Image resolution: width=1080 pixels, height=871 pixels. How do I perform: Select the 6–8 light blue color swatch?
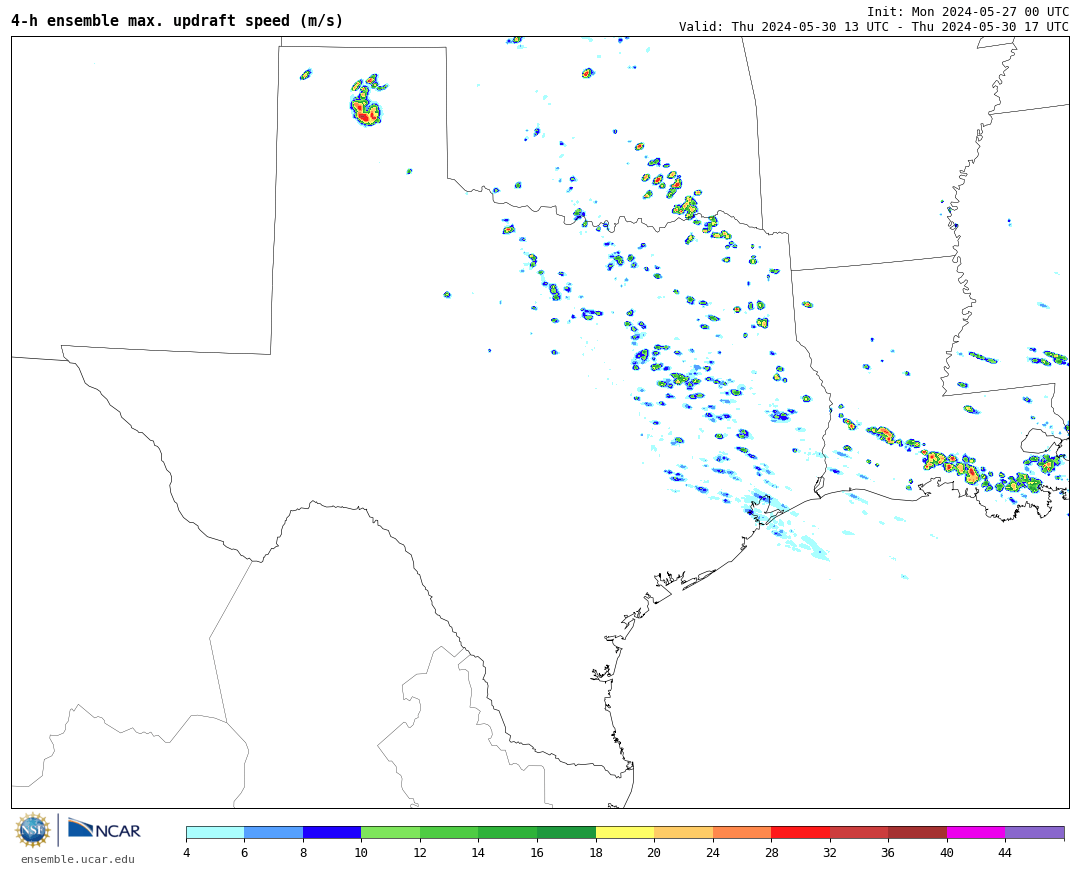(x=273, y=832)
